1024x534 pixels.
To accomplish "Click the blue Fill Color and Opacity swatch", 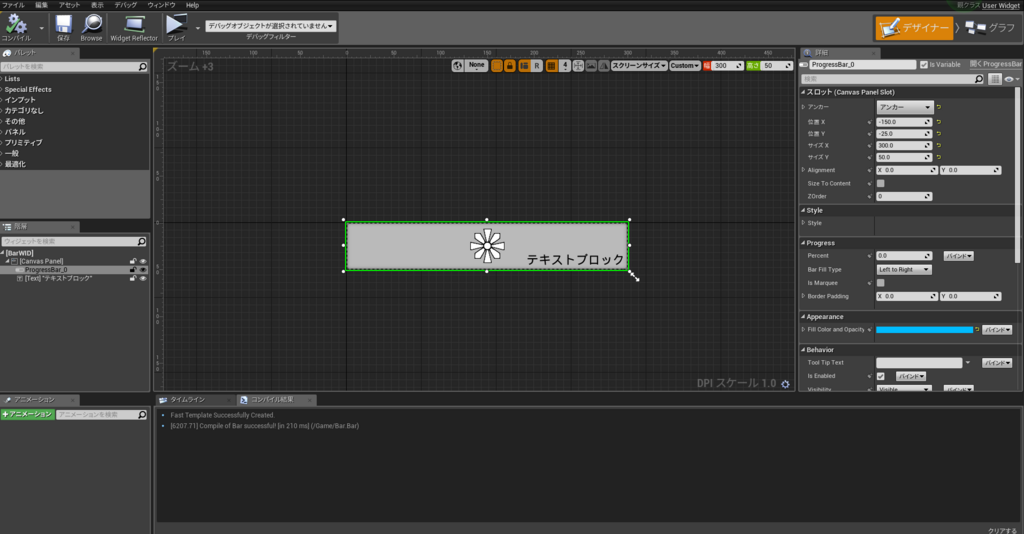I will pos(924,330).
